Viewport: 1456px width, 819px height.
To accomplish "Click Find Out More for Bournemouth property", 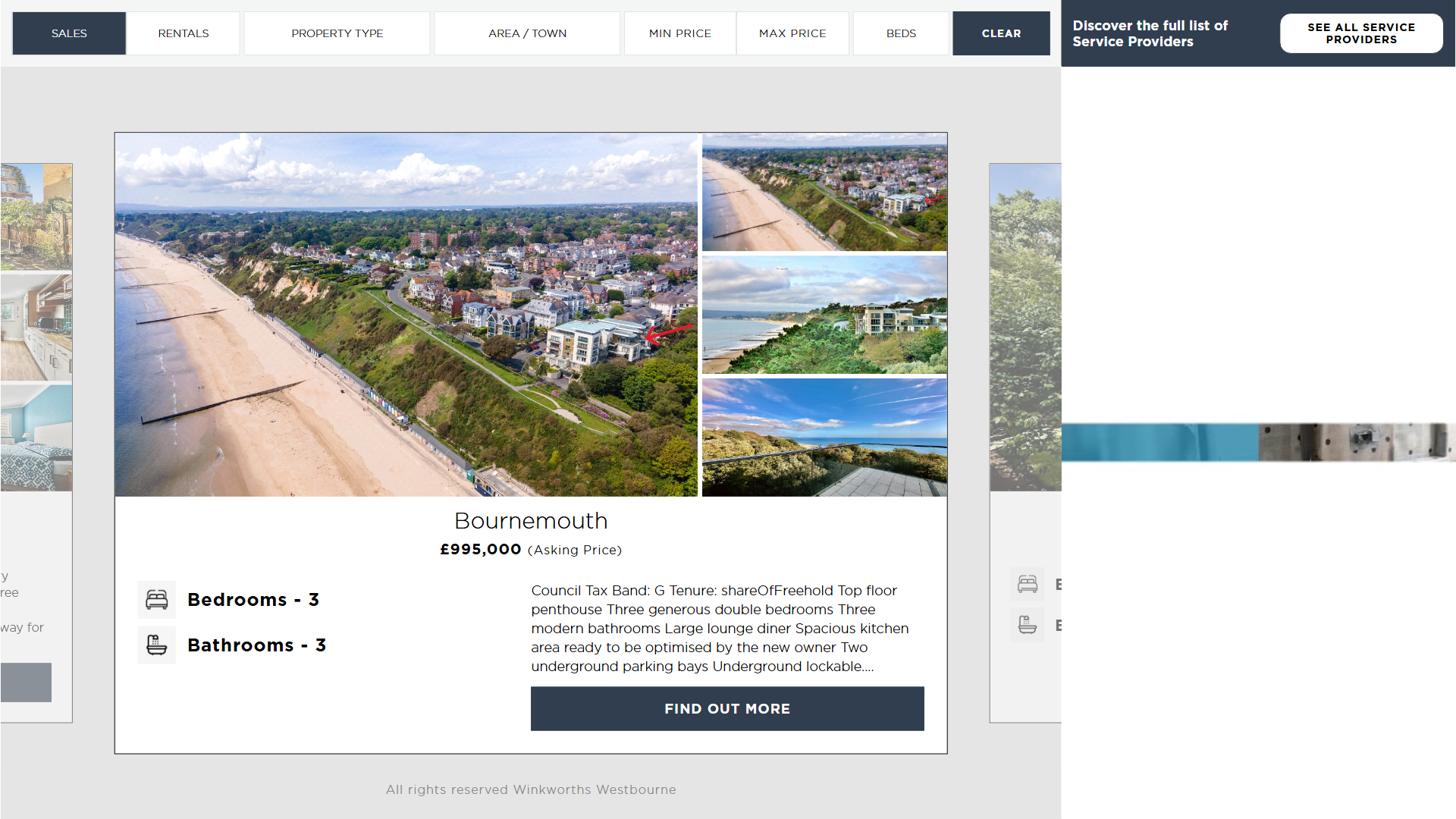I will point(727,709).
